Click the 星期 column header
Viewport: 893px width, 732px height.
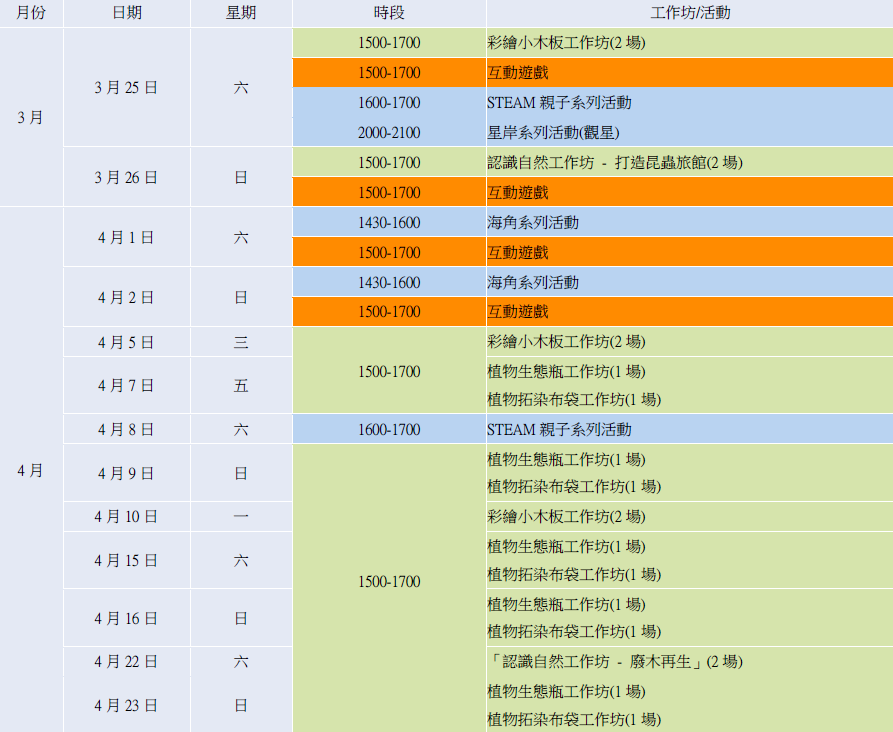point(241,13)
